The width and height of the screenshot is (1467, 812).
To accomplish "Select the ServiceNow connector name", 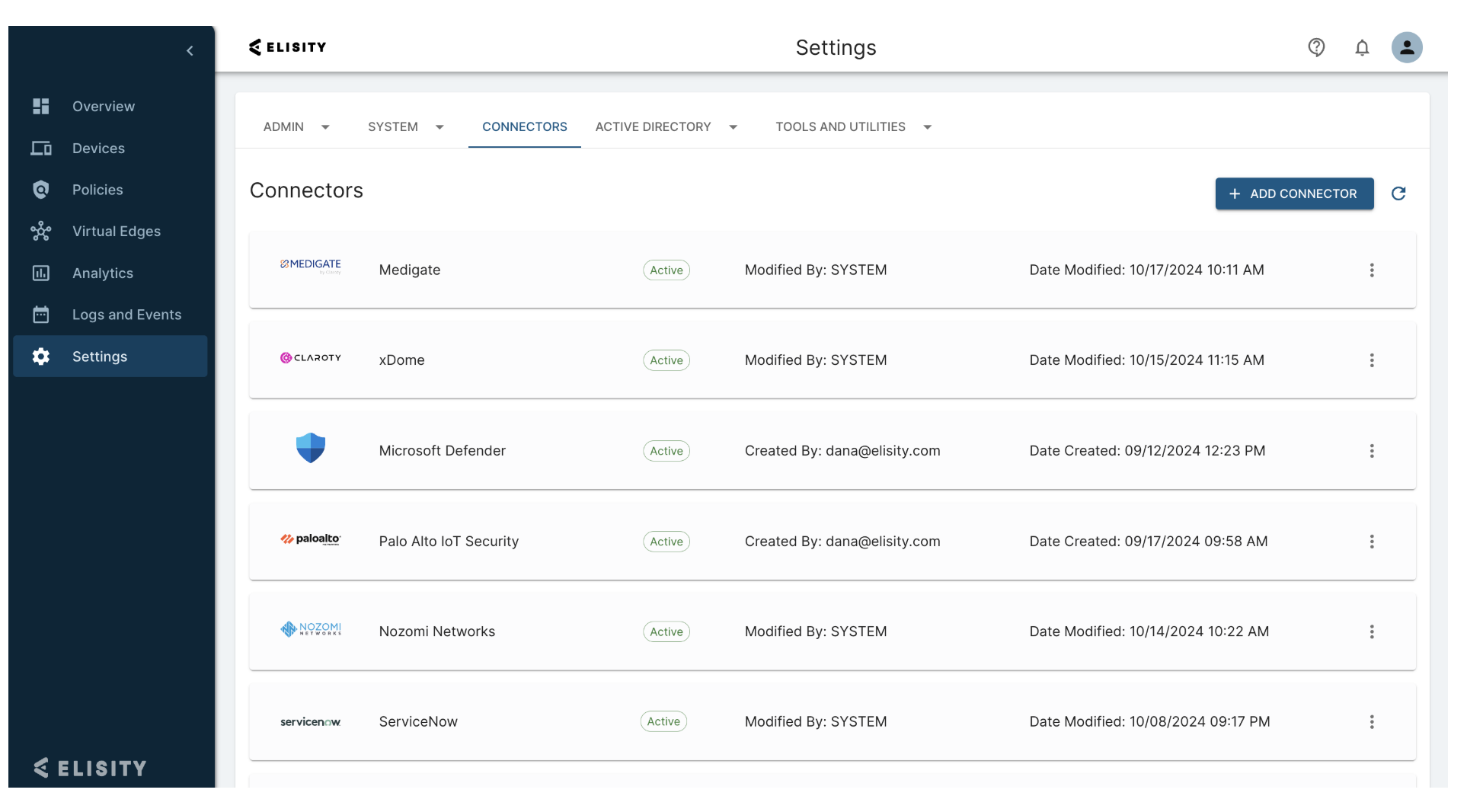I will click(x=418, y=722).
